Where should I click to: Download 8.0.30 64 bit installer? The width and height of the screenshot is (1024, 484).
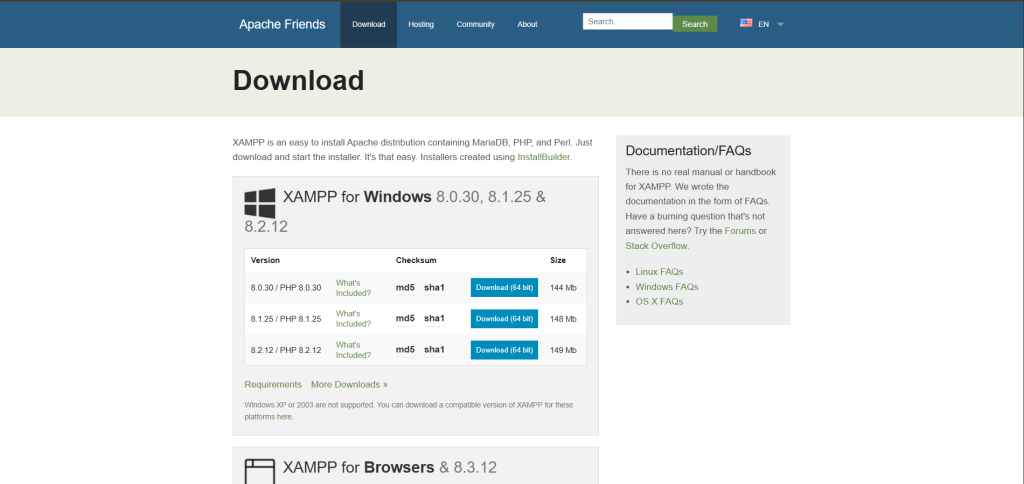[504, 287]
